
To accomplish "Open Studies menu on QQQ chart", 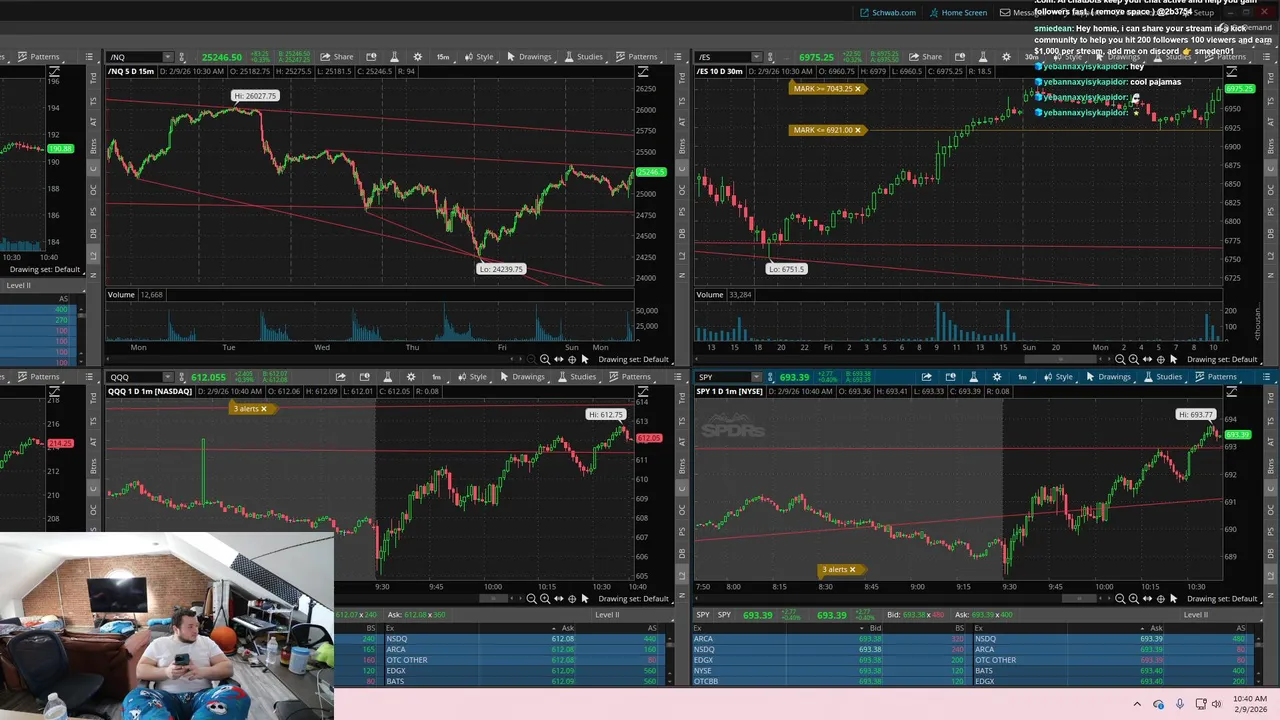I will (577, 377).
